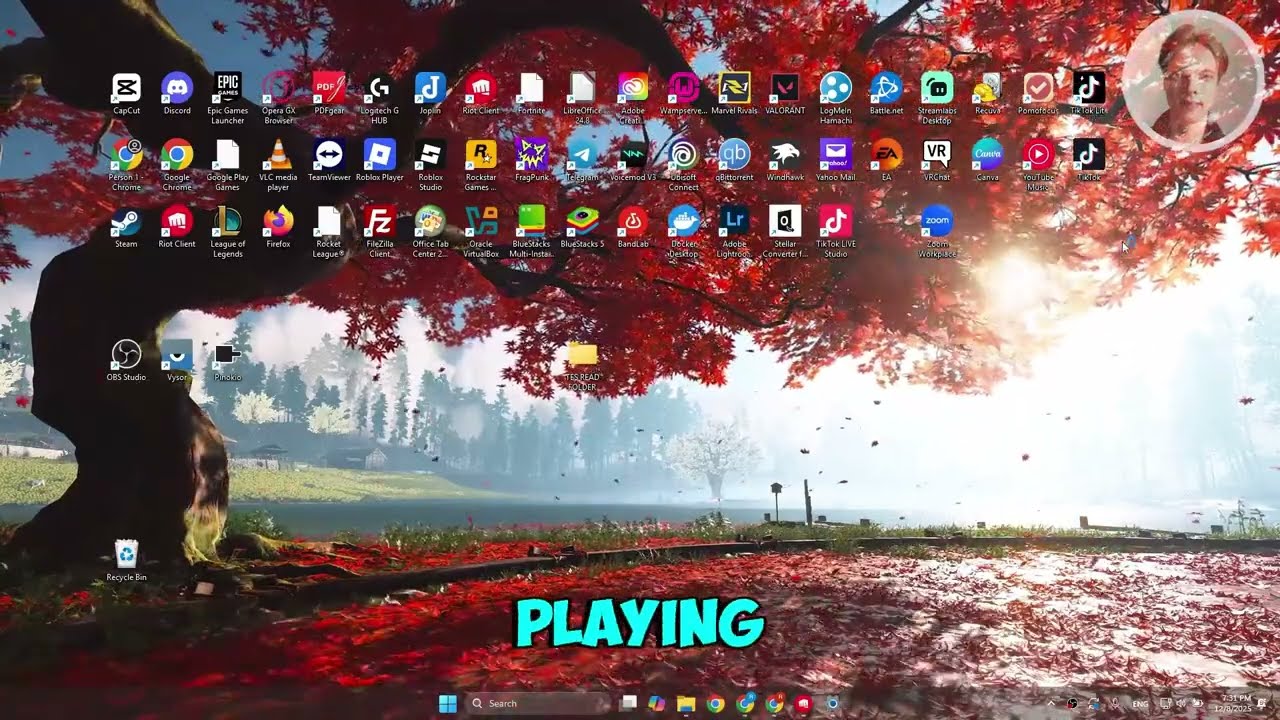
Task: Click the Adobe Creative Cloud shortcut
Action: click(x=633, y=88)
